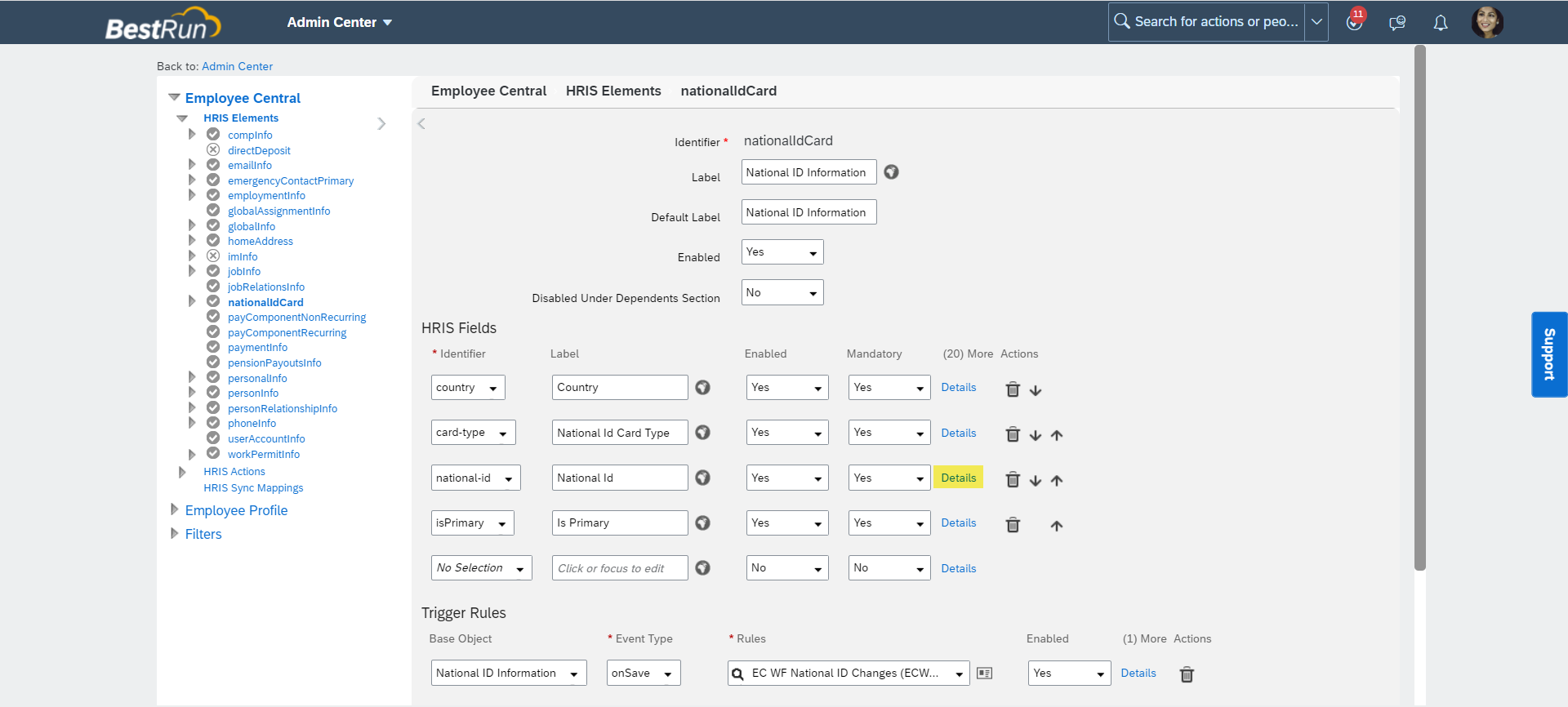Move the card-type field up
Image resolution: width=1568 pixels, height=707 pixels.
point(1057,435)
